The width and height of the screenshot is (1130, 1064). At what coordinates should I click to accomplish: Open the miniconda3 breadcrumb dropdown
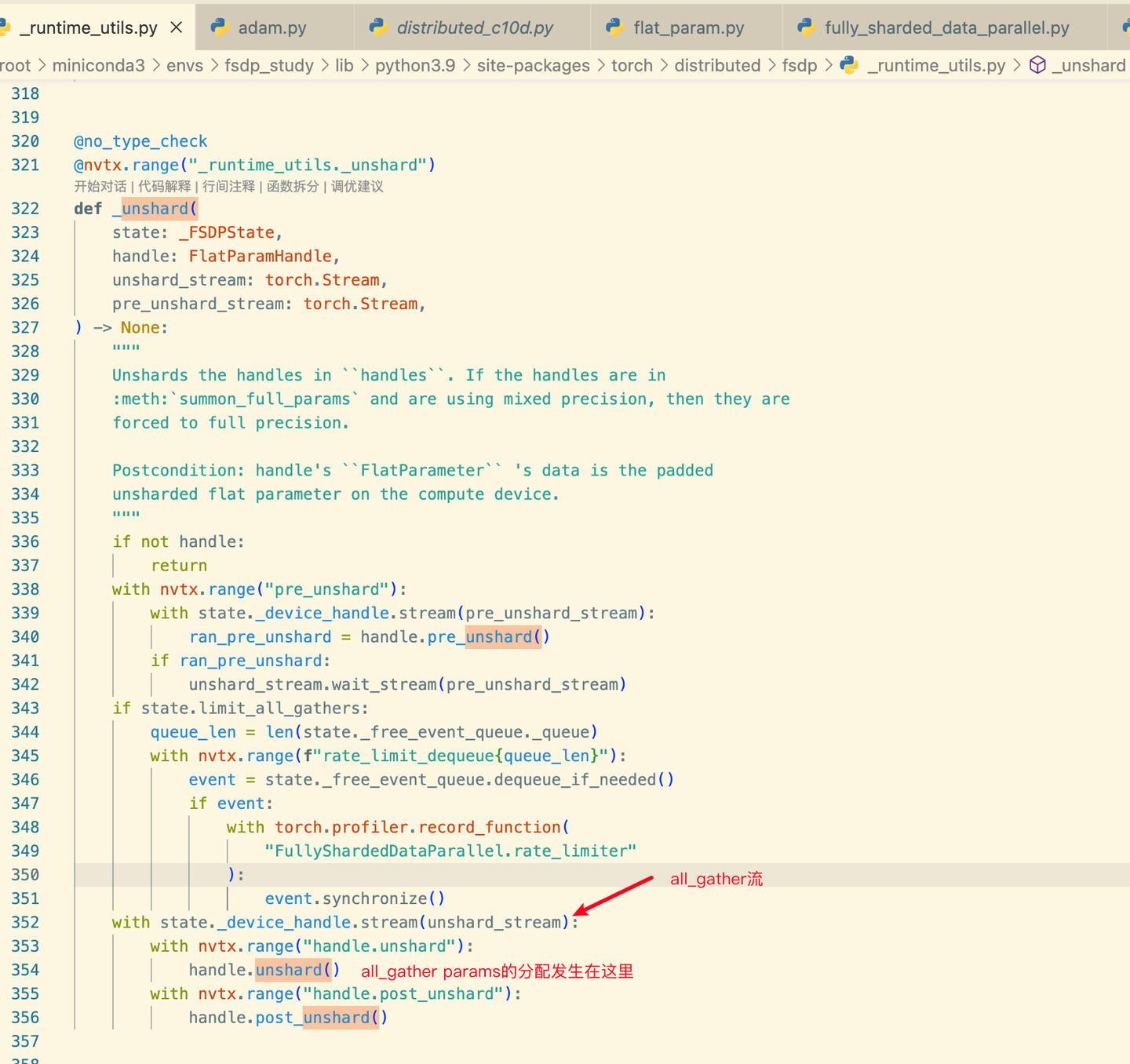[x=98, y=65]
